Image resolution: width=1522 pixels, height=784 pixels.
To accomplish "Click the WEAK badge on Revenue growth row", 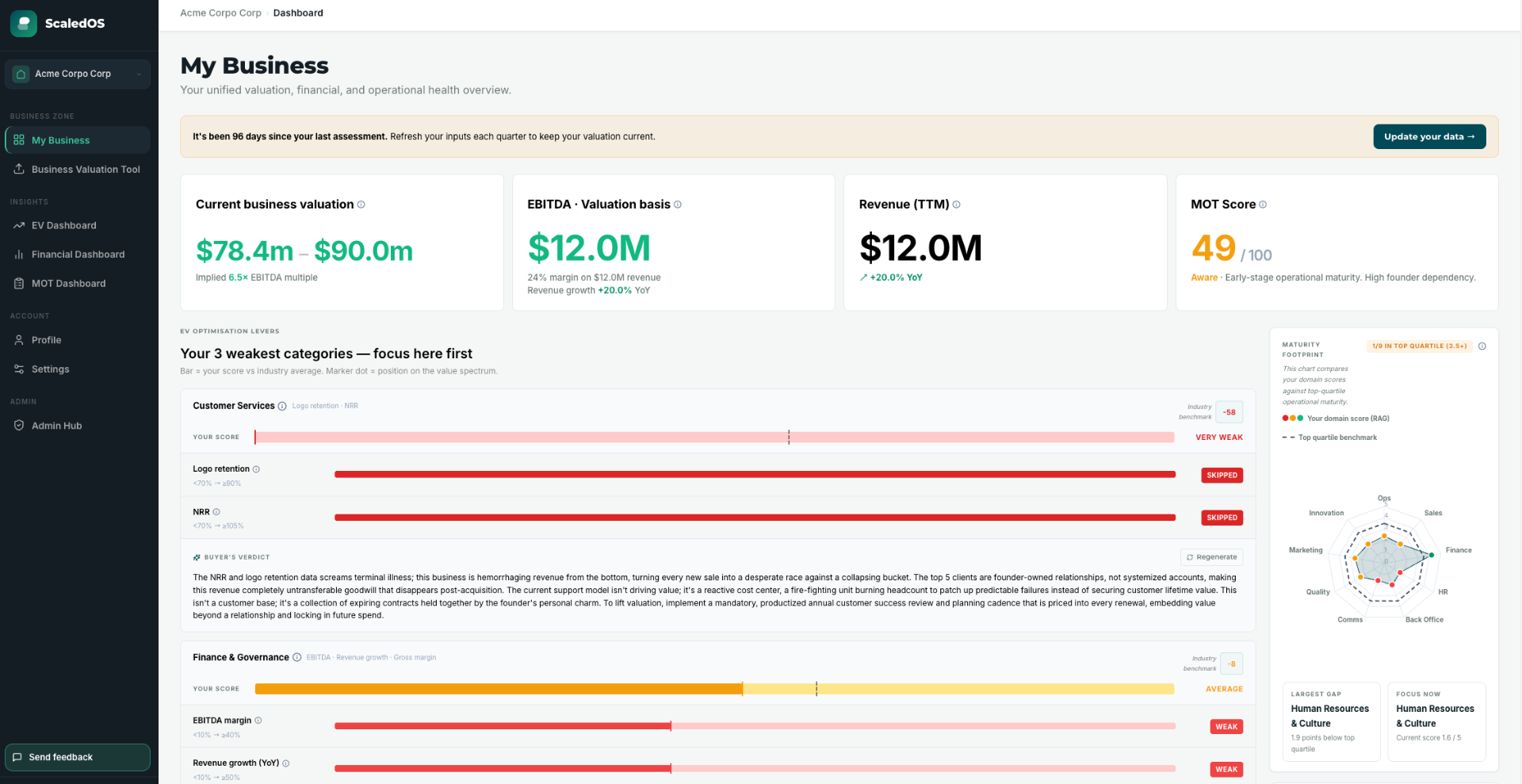I will tap(1226, 770).
